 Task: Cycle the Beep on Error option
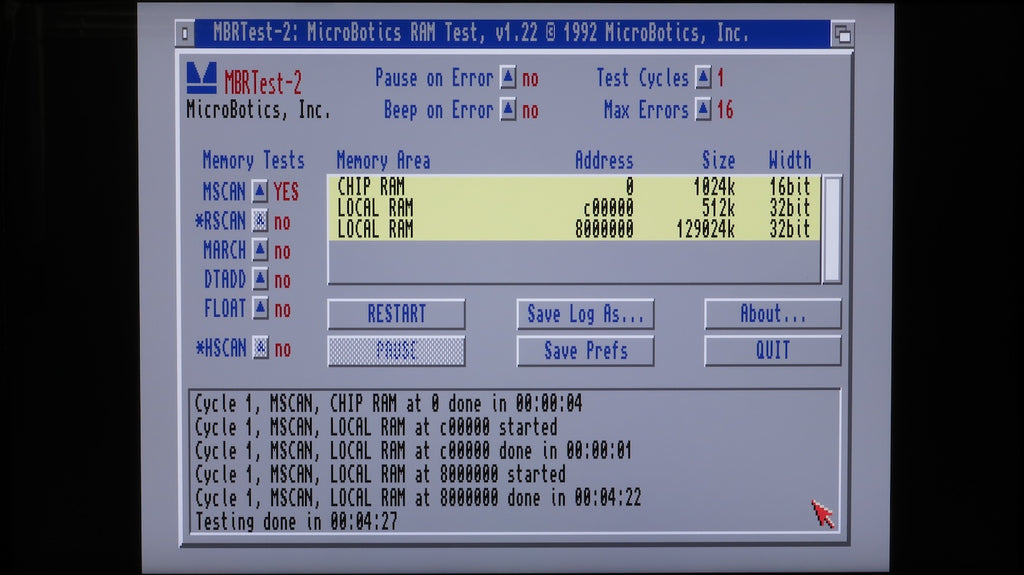(508, 110)
